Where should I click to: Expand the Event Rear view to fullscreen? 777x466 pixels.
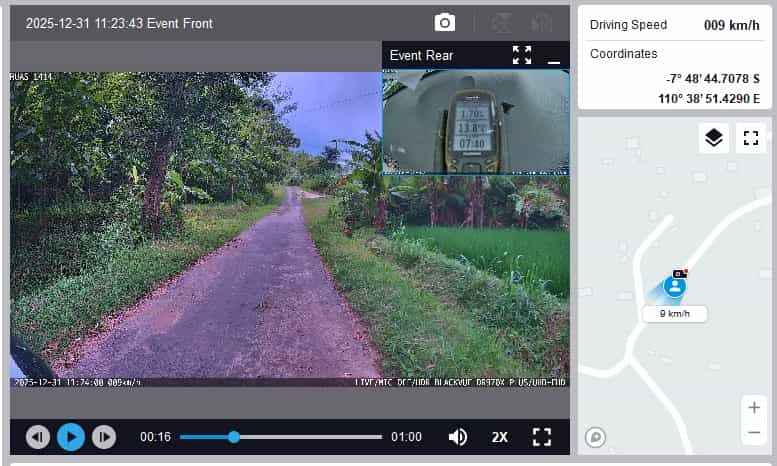[x=521, y=55]
